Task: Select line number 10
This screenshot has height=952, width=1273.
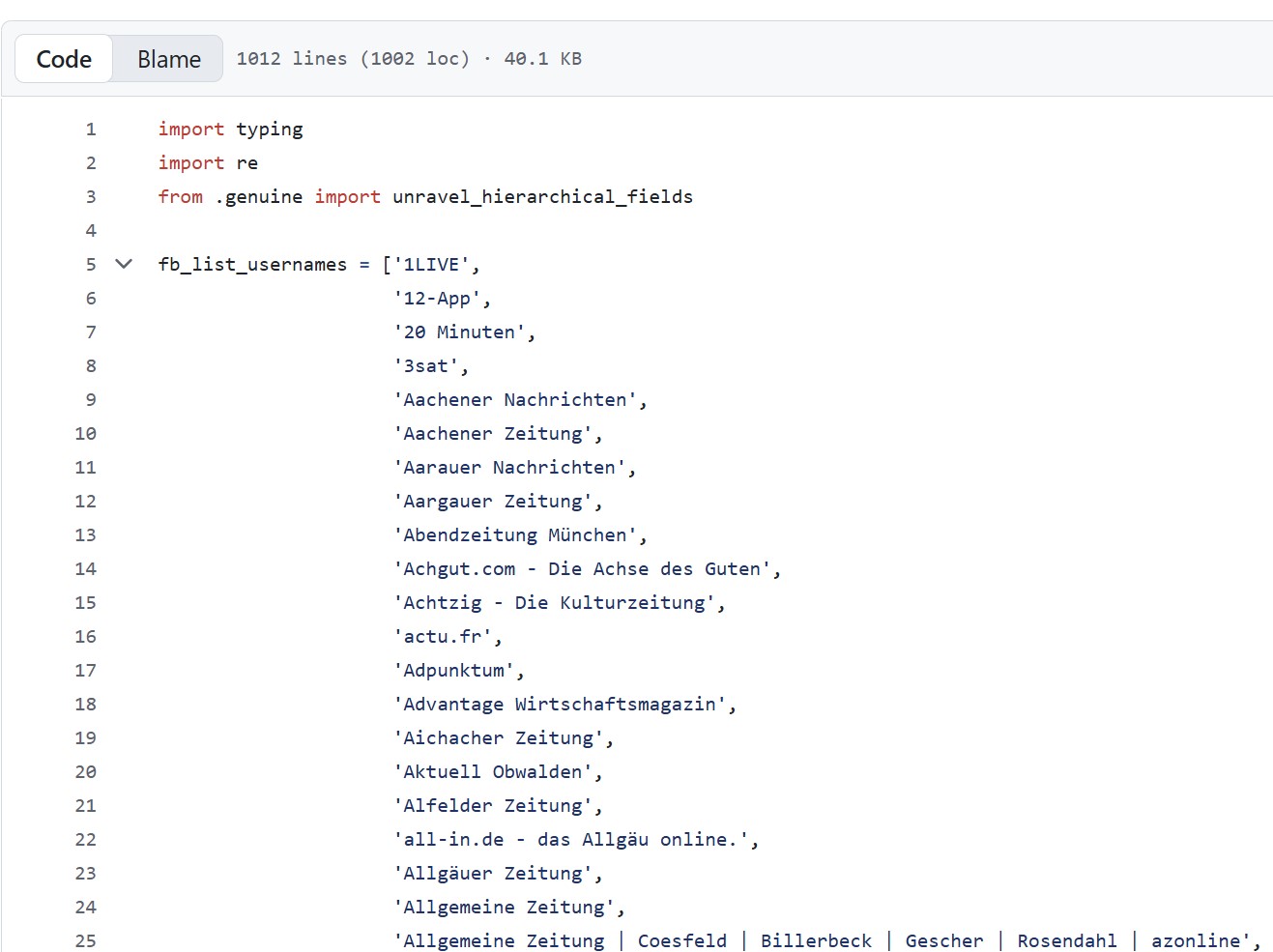Action: click(86, 434)
